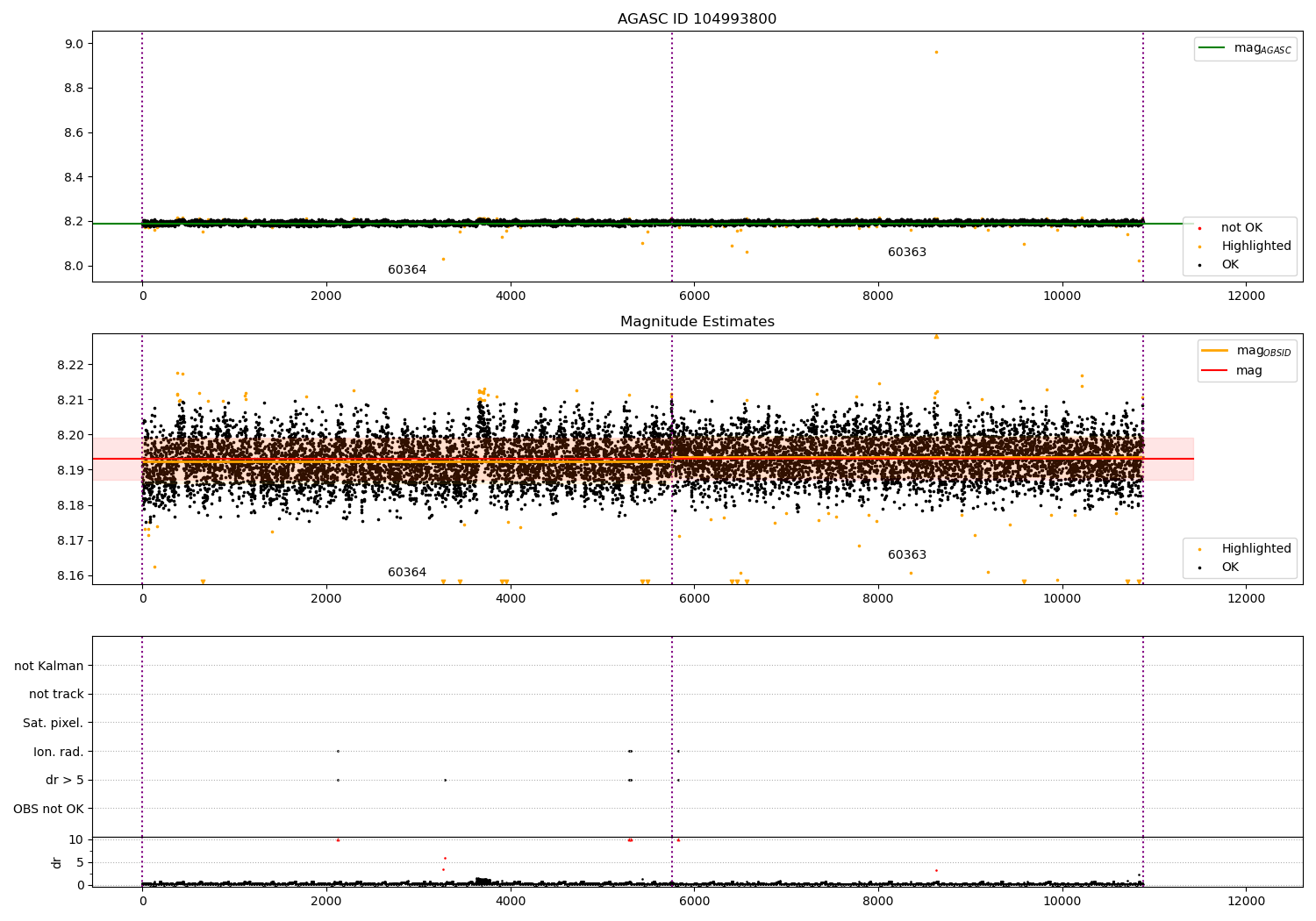
Task: Click the 'Magnitude Estimates' subplot title
Action: 697,322
